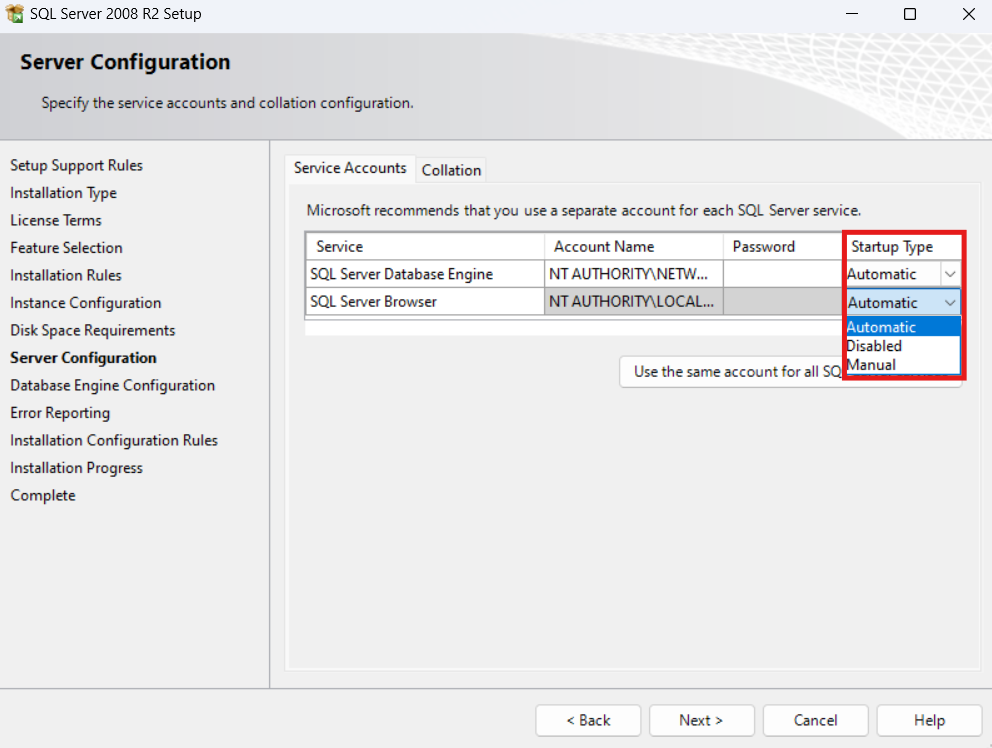The width and height of the screenshot is (992, 748).
Task: Select "License Terms" in the left pane
Action: pyautogui.click(x=55, y=220)
